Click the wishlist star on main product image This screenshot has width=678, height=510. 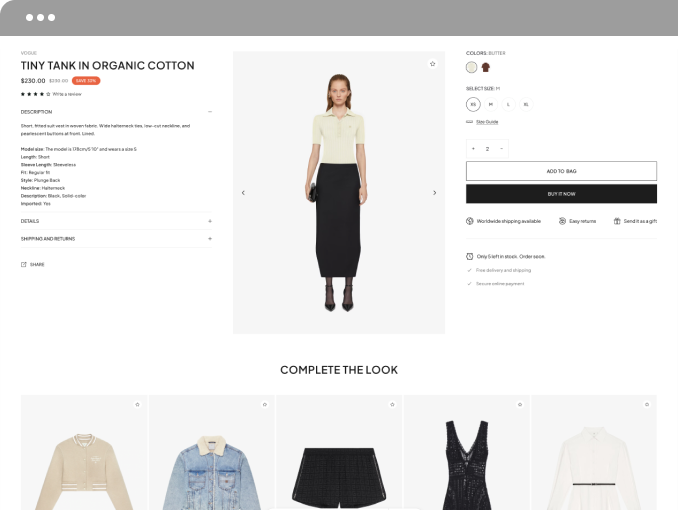point(432,64)
